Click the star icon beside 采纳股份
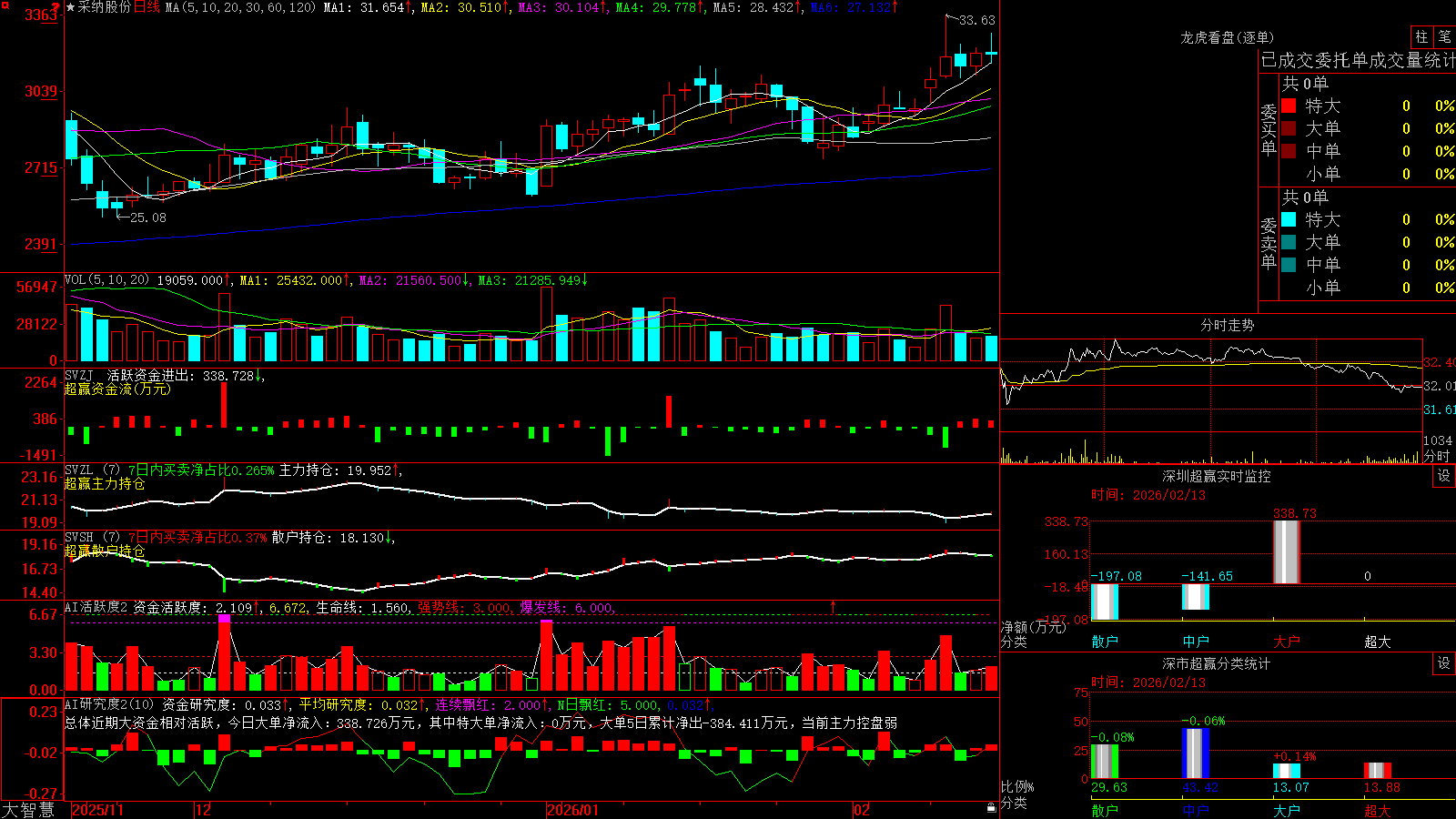The height and width of the screenshot is (819, 1456). (x=71, y=7)
